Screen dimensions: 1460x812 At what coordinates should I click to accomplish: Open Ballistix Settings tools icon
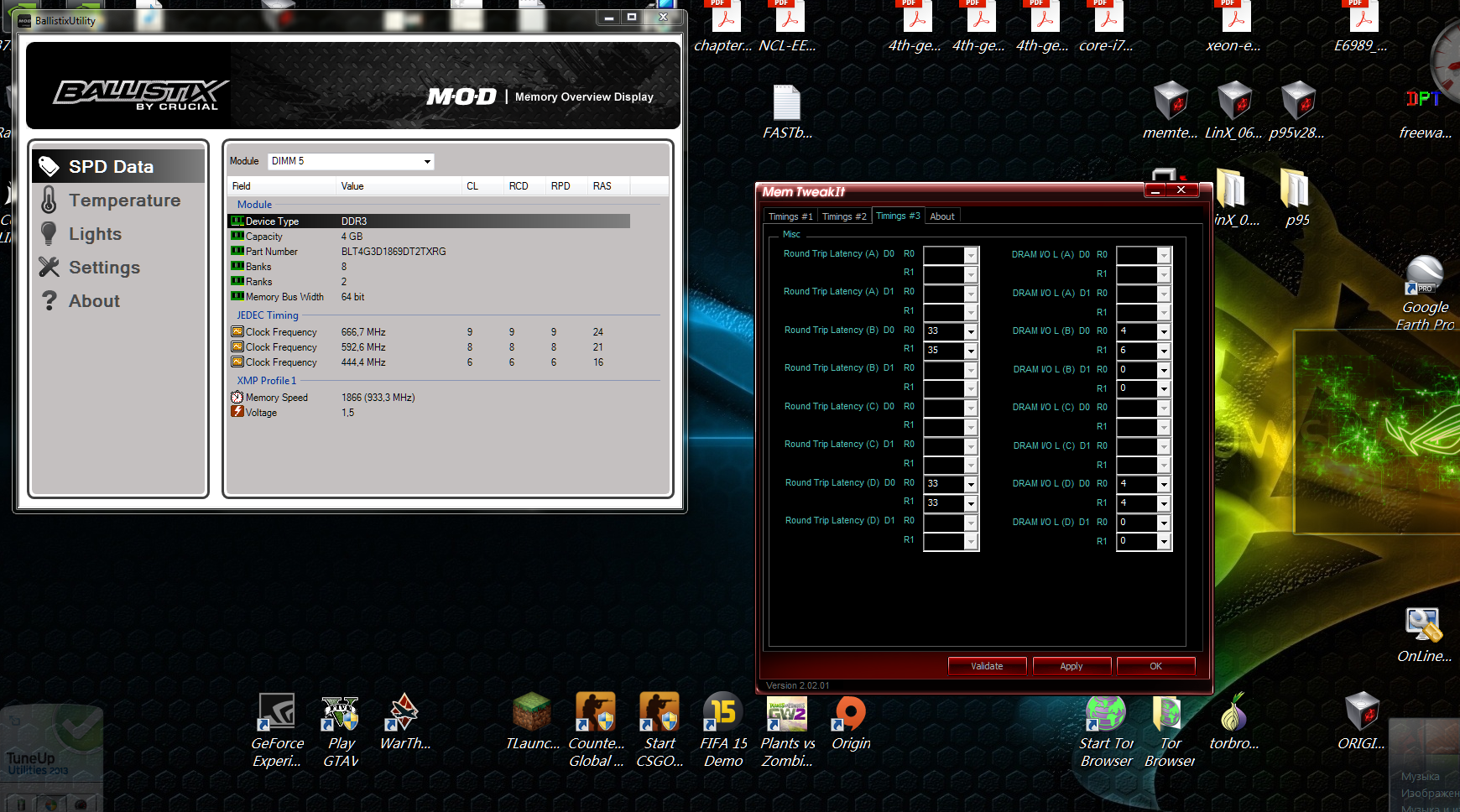(x=50, y=268)
